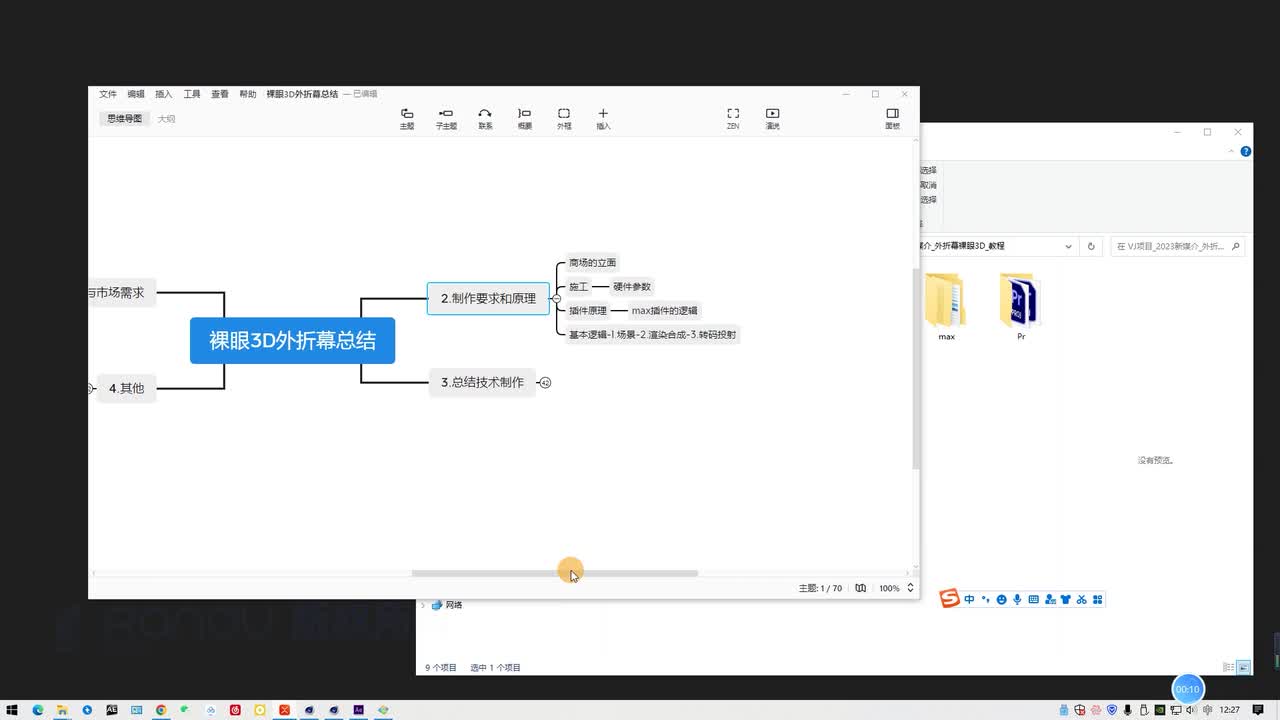Select the 插件原理 subtopic
Viewport: 1280px width, 720px height.
(588, 311)
